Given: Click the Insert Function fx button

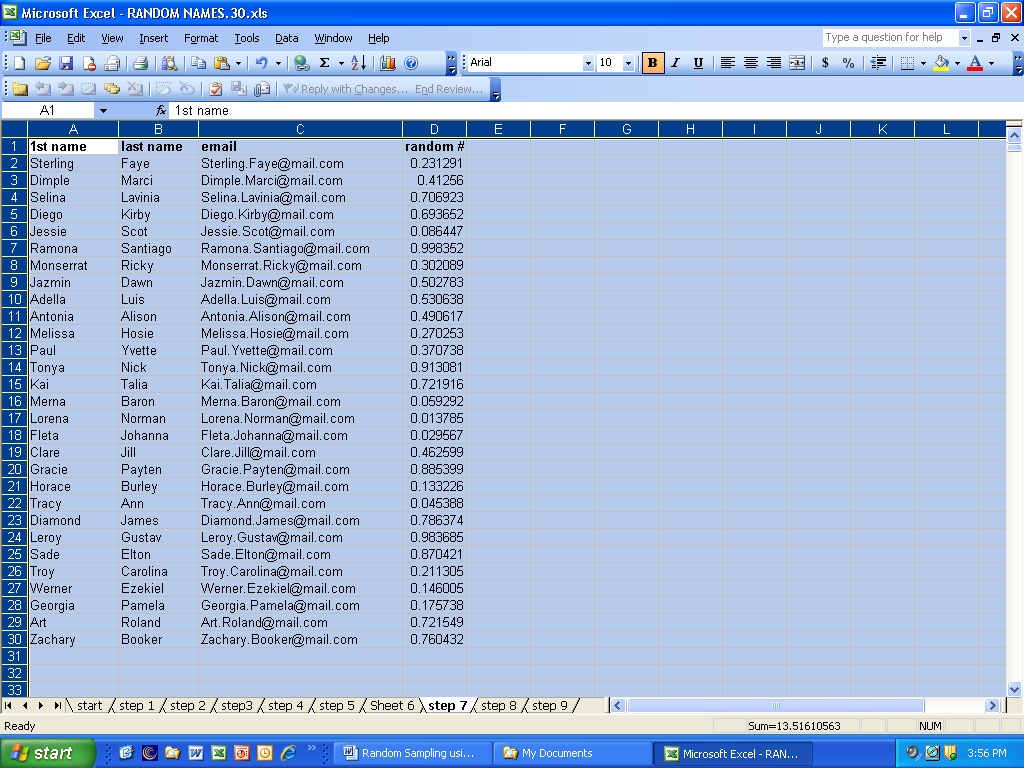Looking at the screenshot, I should [161, 110].
